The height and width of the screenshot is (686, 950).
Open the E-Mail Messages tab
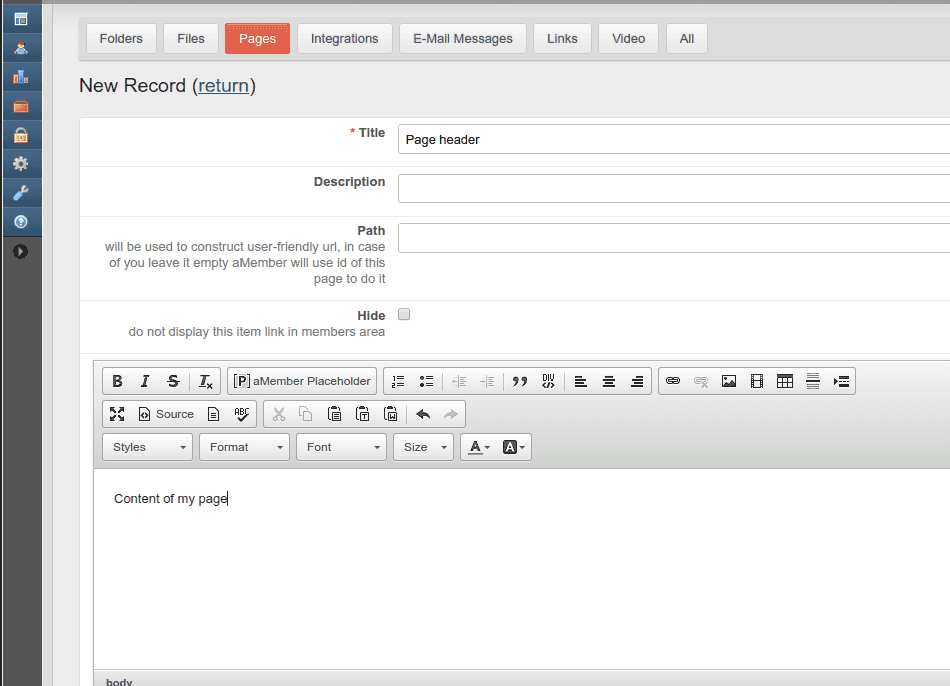point(463,39)
